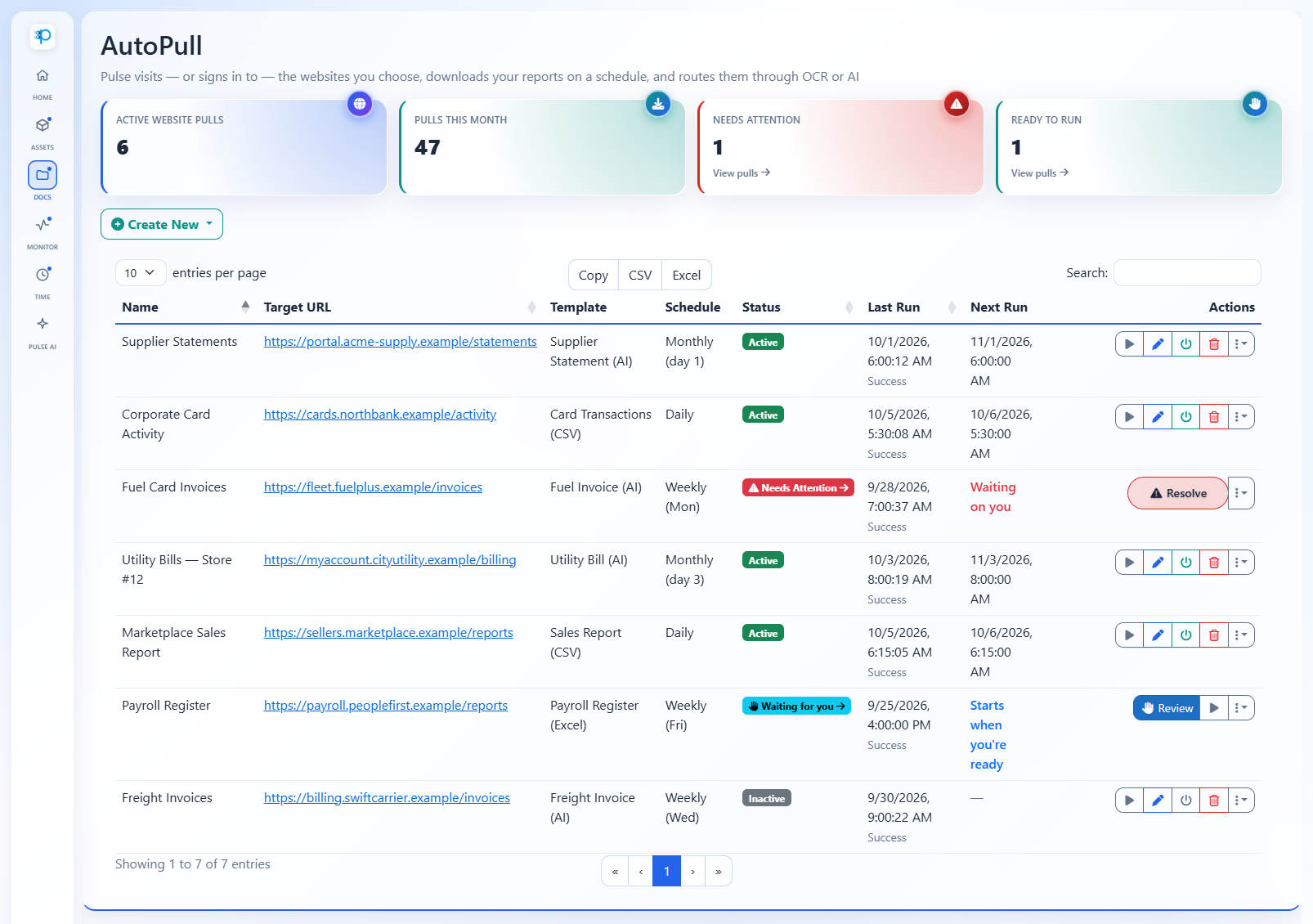
Task: Click View pulls under Needs Attention
Action: (742, 173)
